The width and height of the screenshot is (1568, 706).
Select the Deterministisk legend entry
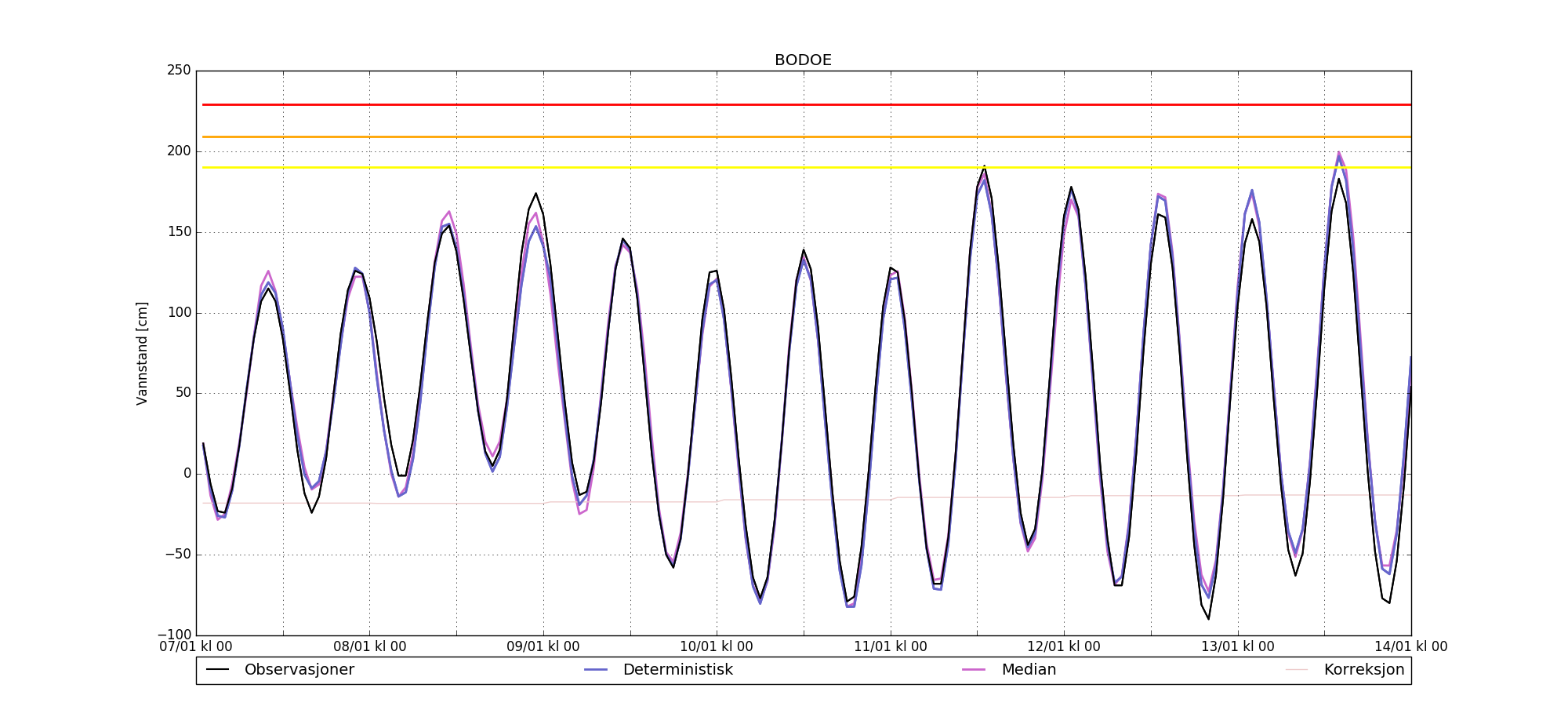tap(659, 670)
